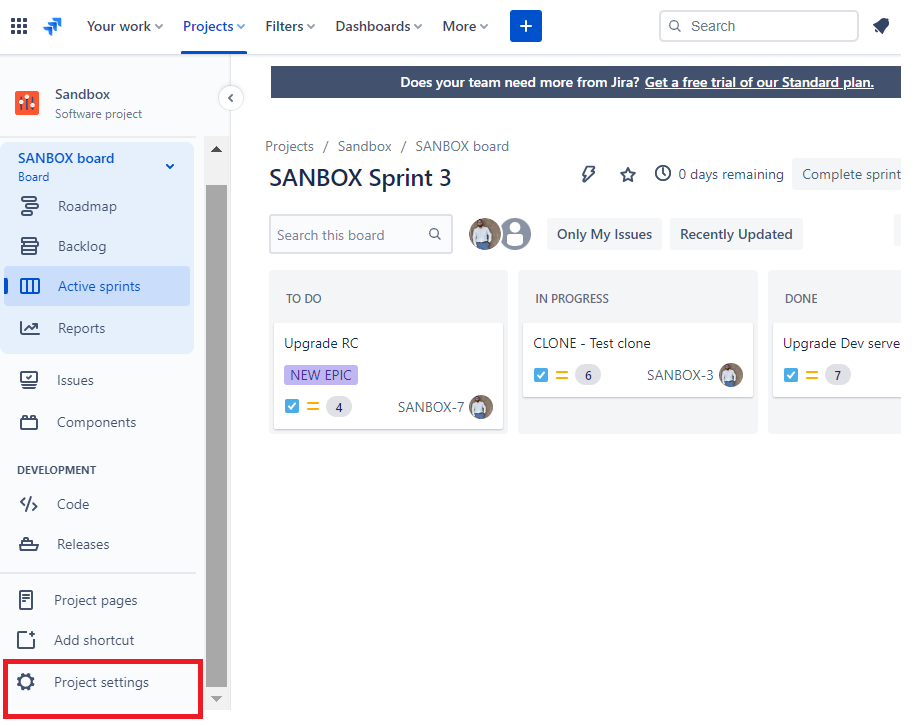Toggle the Only My Issues filter
Viewport: 922px width, 726px height.
[x=604, y=234]
